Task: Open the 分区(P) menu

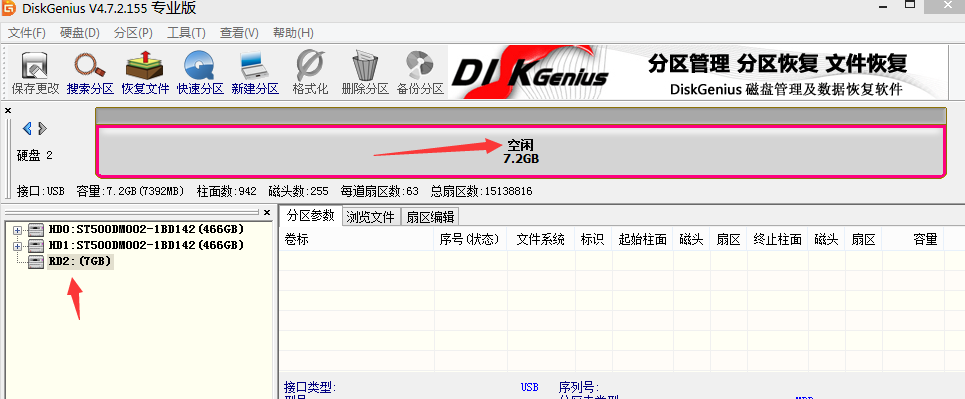Action: pos(134,33)
